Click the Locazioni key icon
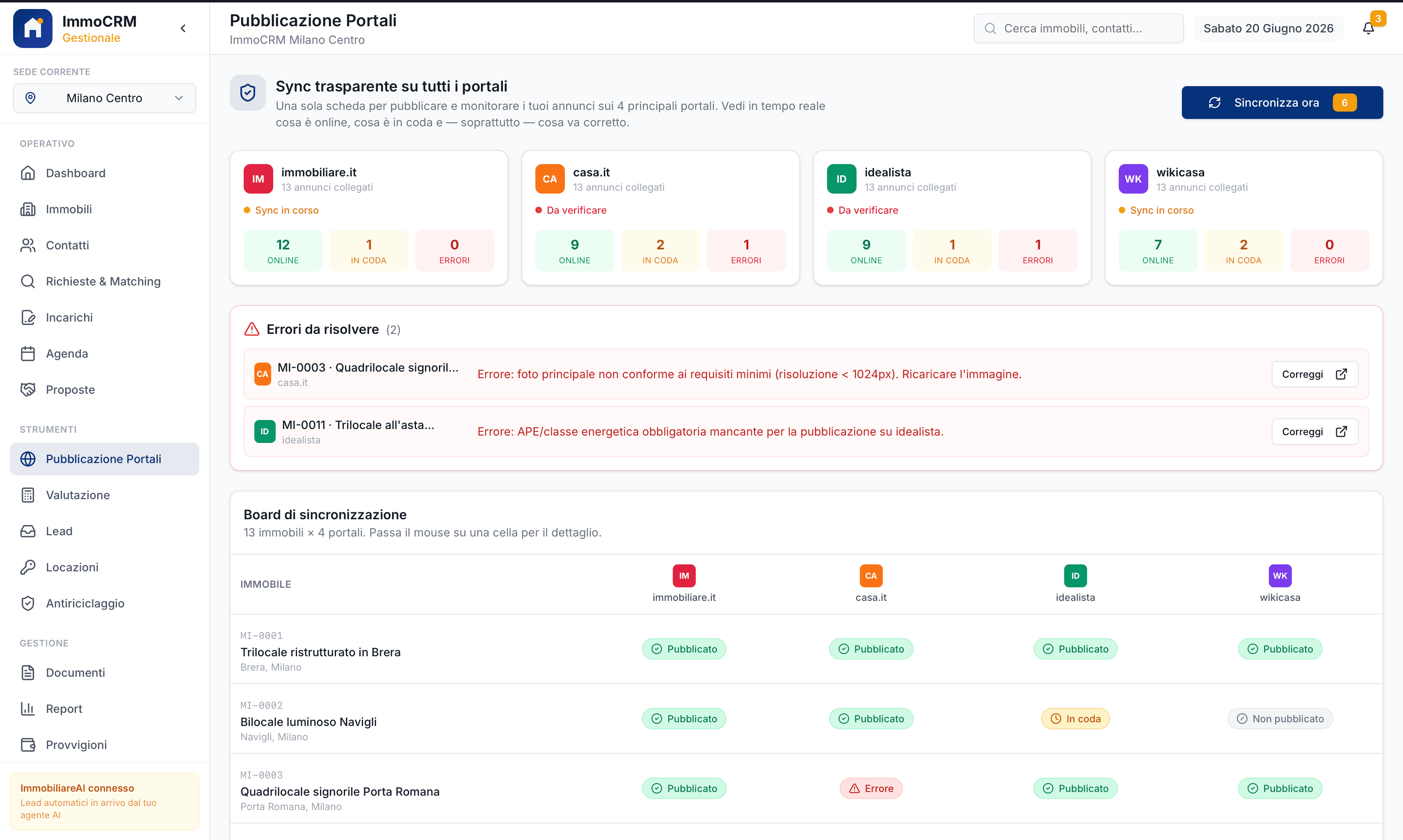The image size is (1403, 840). [28, 567]
